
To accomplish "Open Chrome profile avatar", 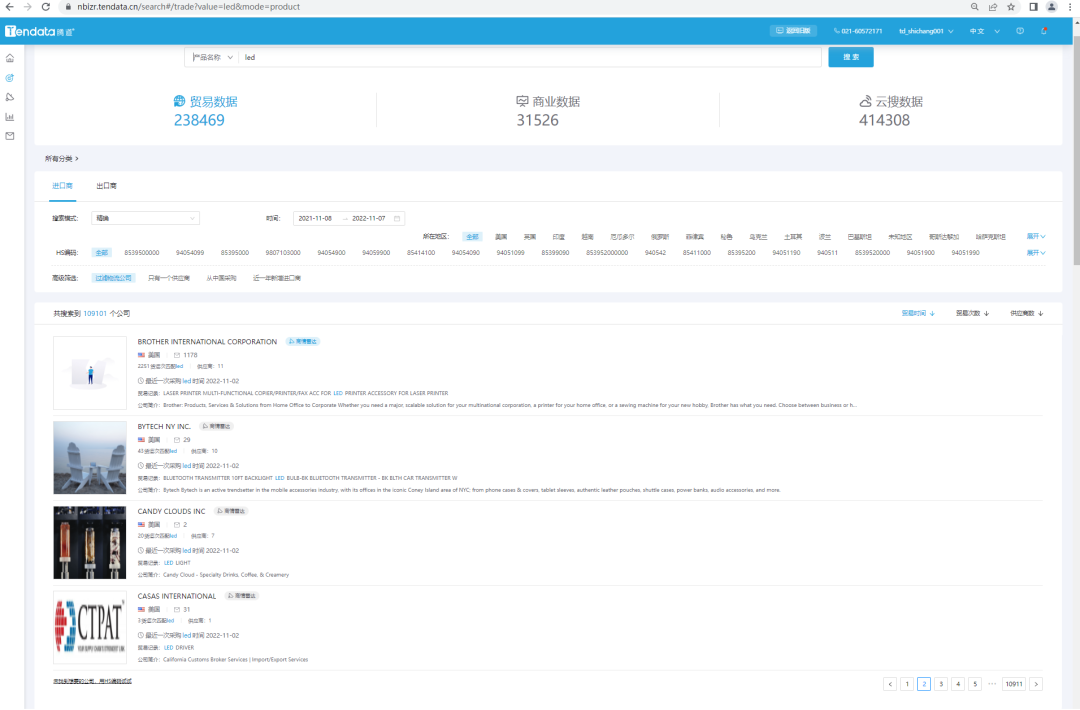I will pyautogui.click(x=1052, y=7).
